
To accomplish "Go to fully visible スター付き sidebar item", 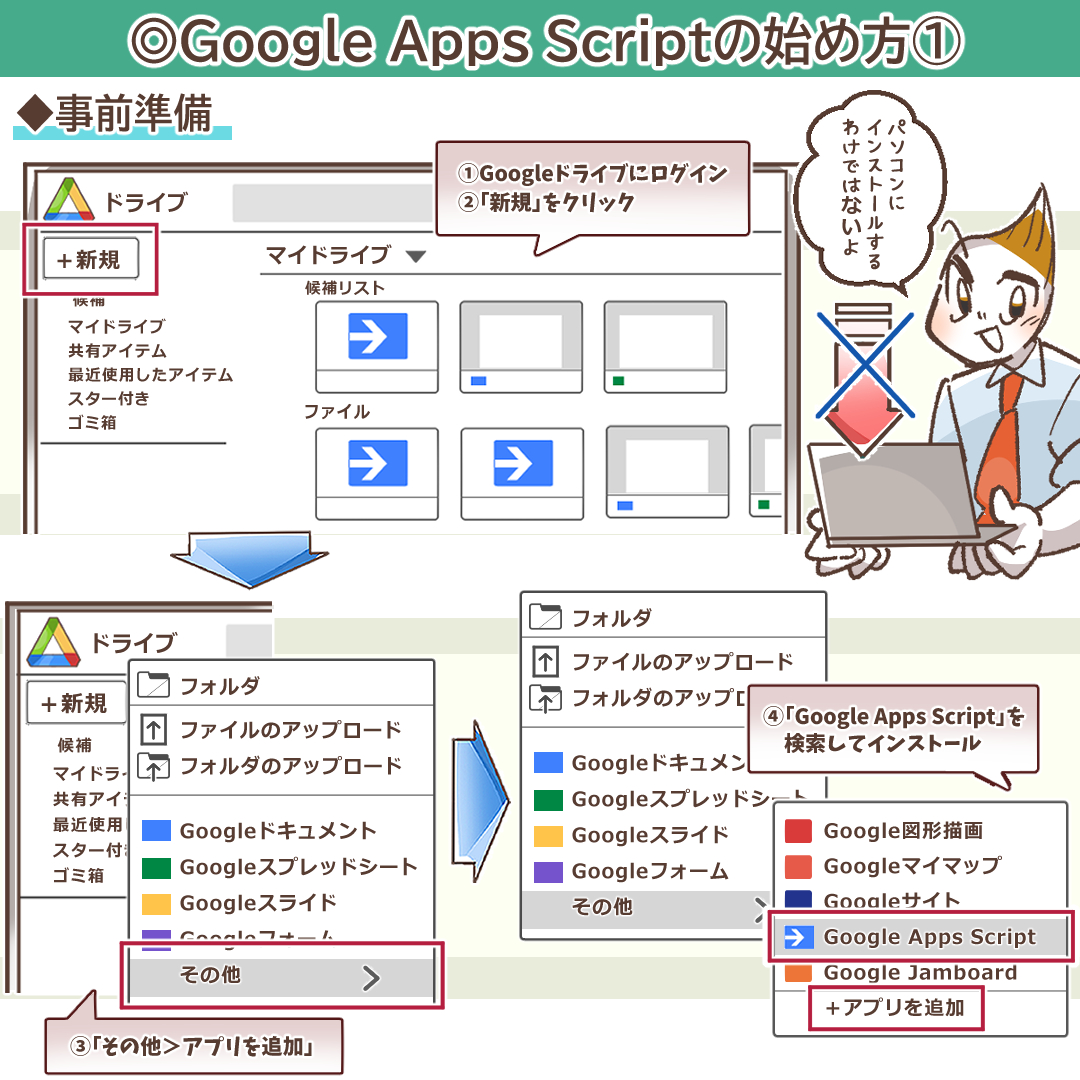I will (x=108, y=399).
